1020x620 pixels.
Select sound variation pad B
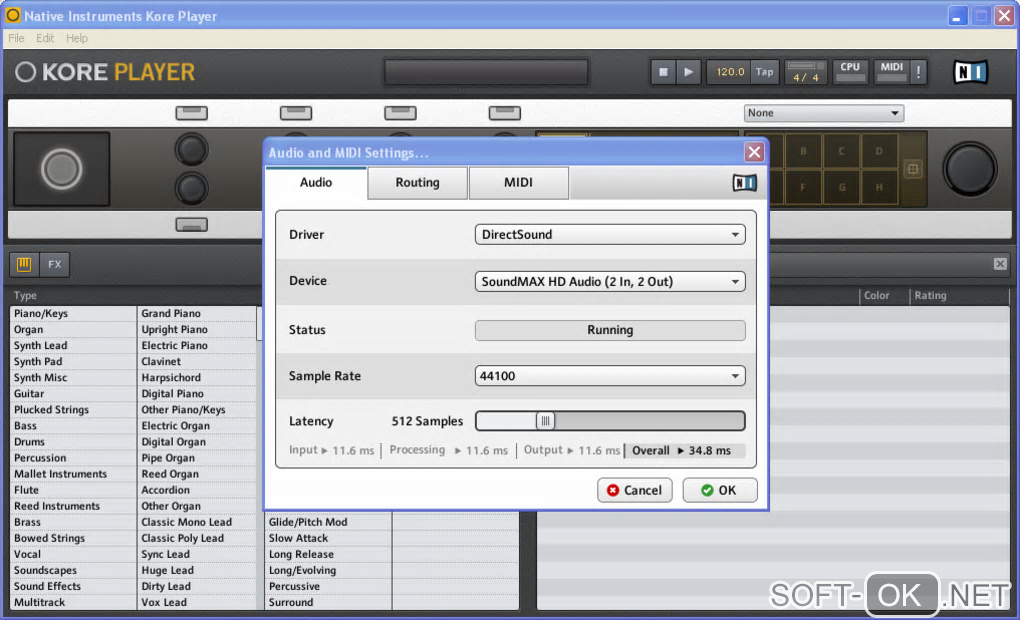803,151
